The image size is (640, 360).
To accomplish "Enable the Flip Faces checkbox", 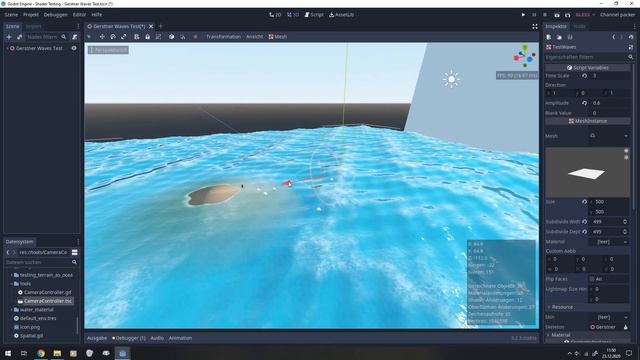I will pos(592,279).
